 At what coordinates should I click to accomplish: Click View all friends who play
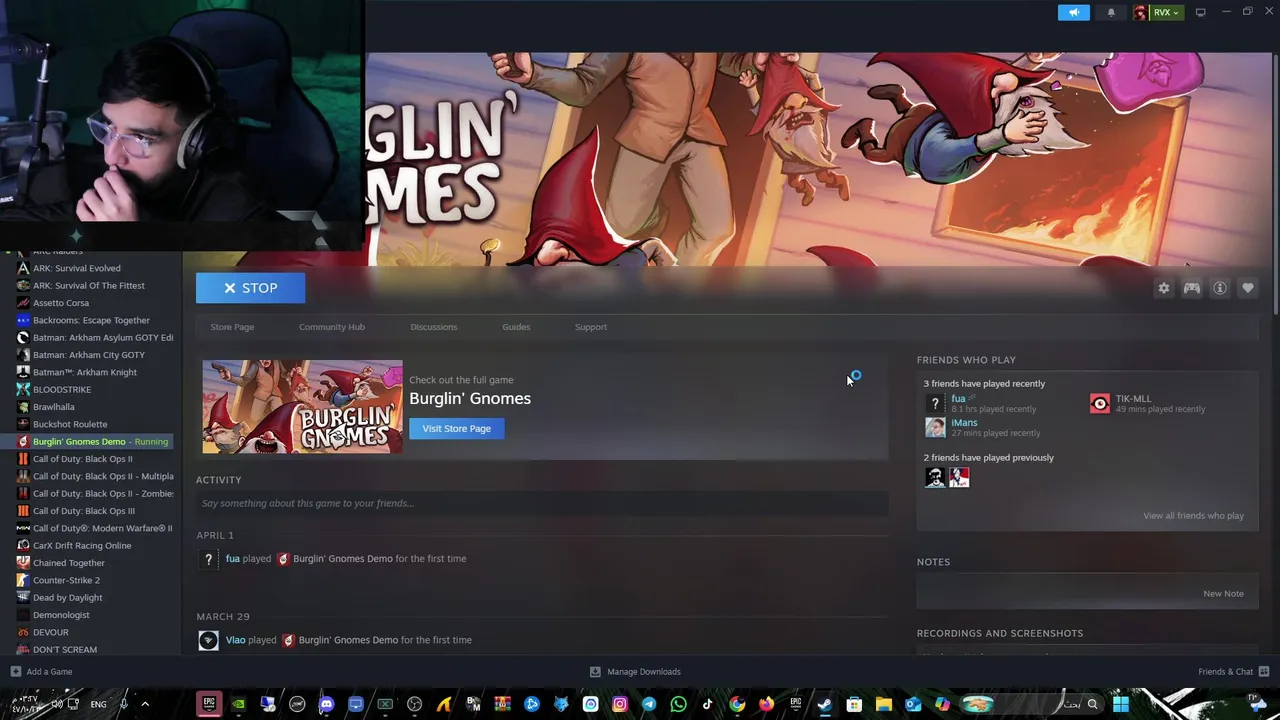(x=1193, y=516)
